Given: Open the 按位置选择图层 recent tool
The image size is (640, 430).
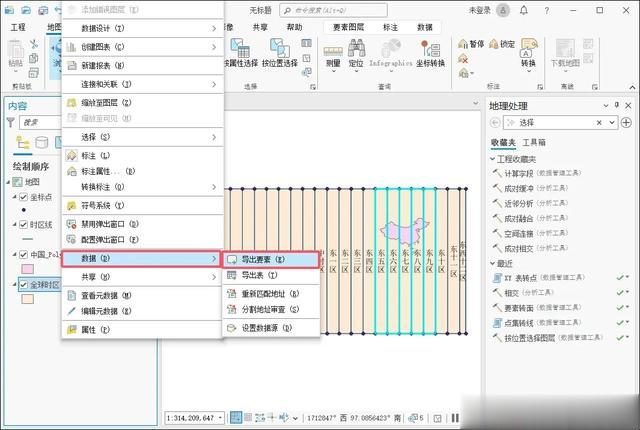Looking at the screenshot, I should coord(547,338).
